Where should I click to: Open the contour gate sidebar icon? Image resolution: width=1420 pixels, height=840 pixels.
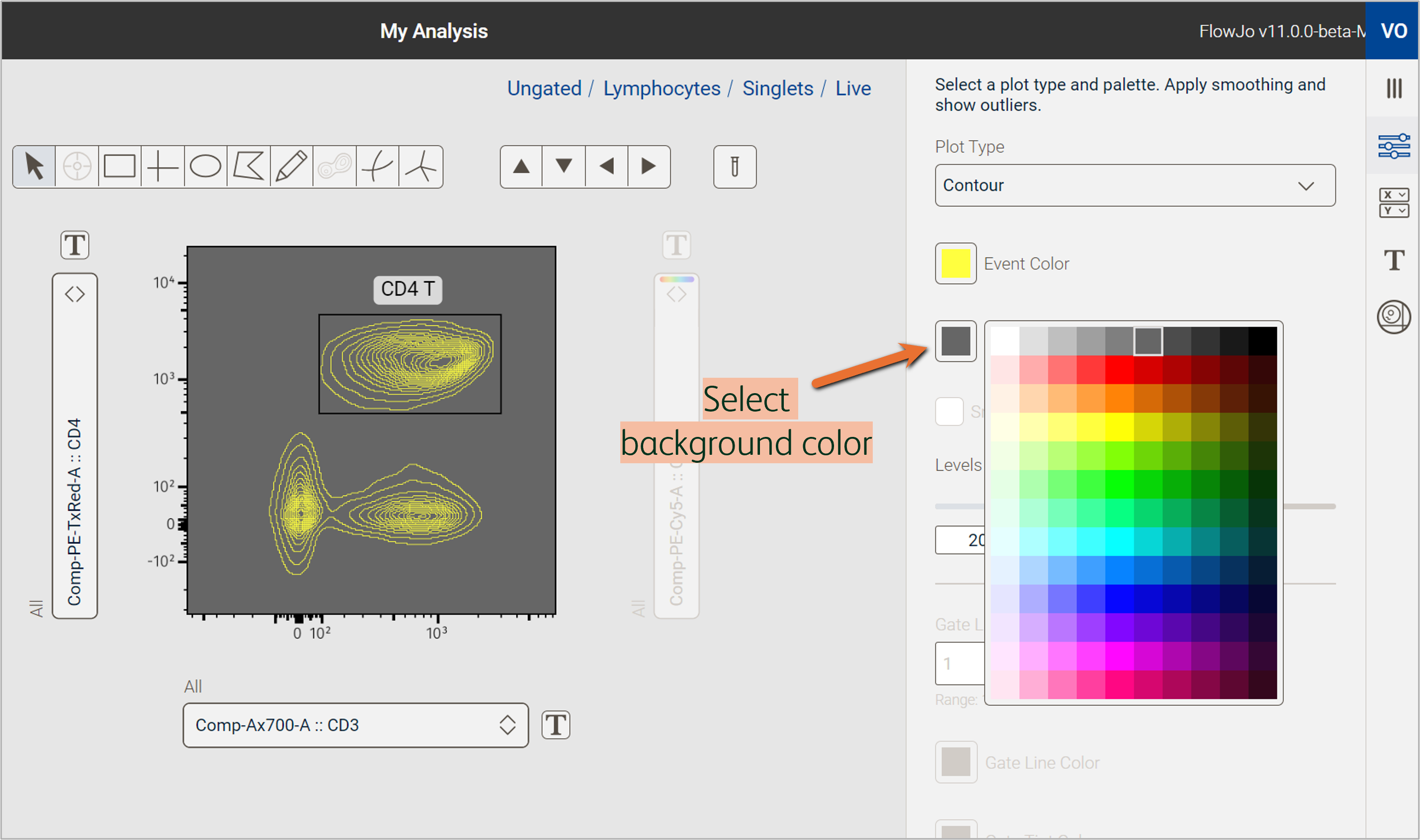click(x=1394, y=317)
